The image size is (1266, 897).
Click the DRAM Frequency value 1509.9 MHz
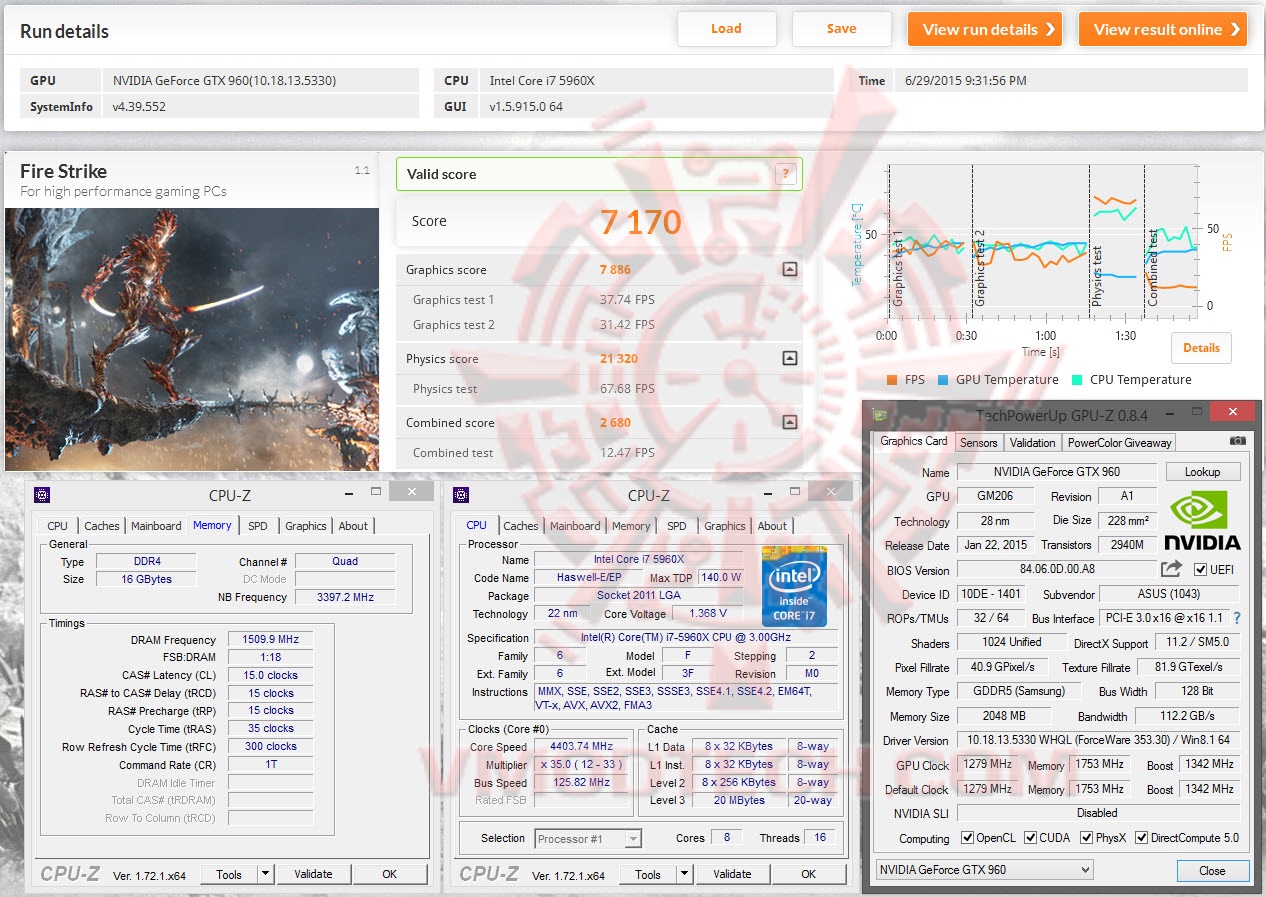click(270, 640)
